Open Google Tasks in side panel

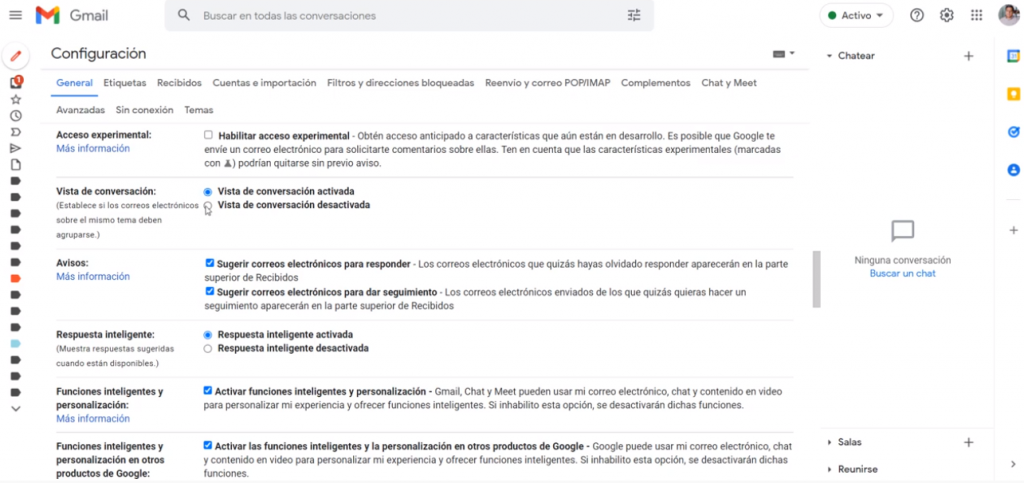pyautogui.click(x=1012, y=131)
